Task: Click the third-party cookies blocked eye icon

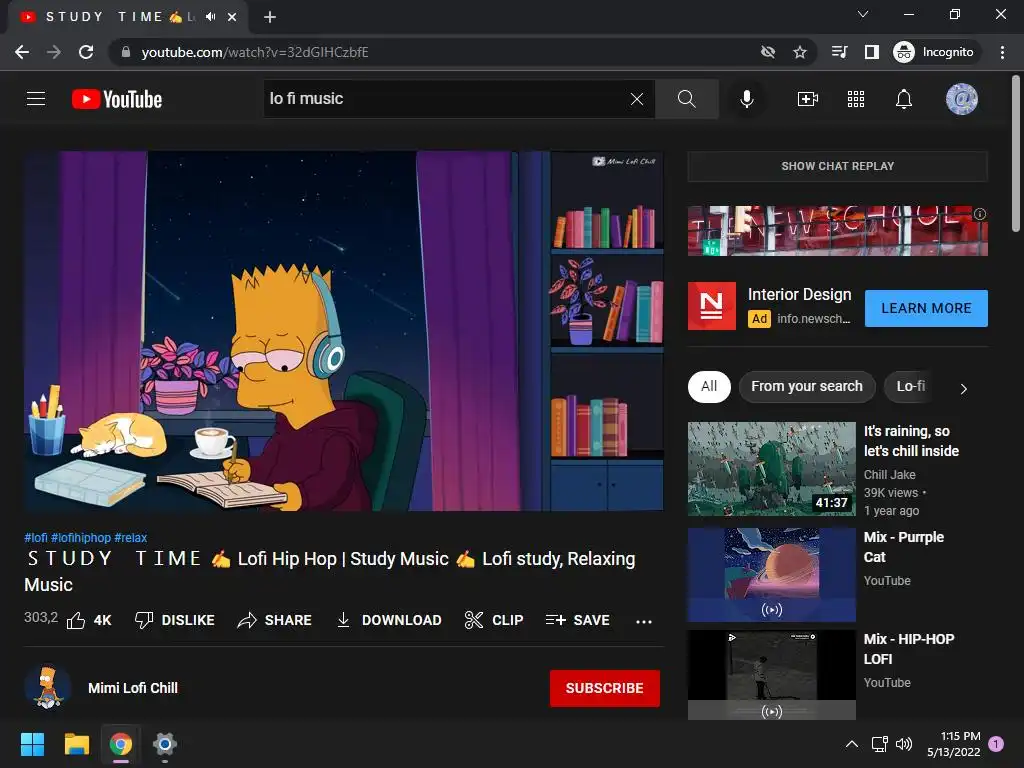Action: pyautogui.click(x=768, y=52)
